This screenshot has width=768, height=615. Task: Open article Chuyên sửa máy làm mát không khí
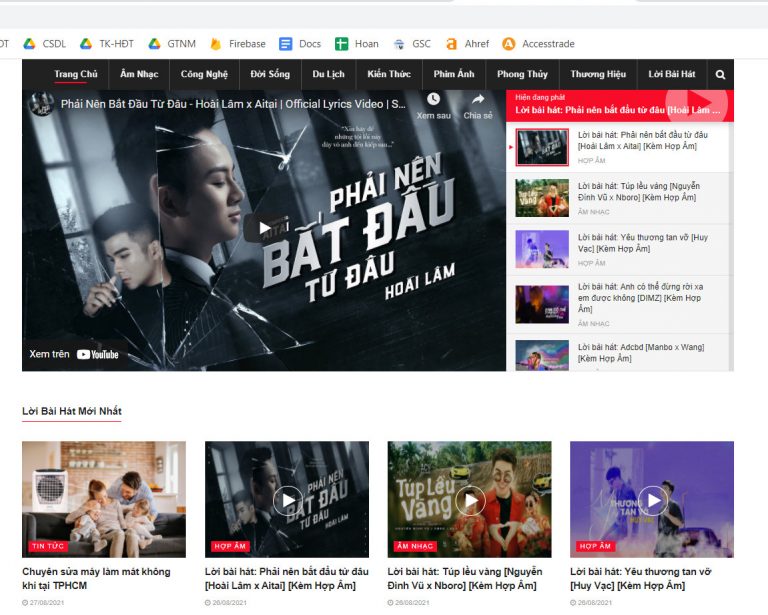tap(96, 578)
